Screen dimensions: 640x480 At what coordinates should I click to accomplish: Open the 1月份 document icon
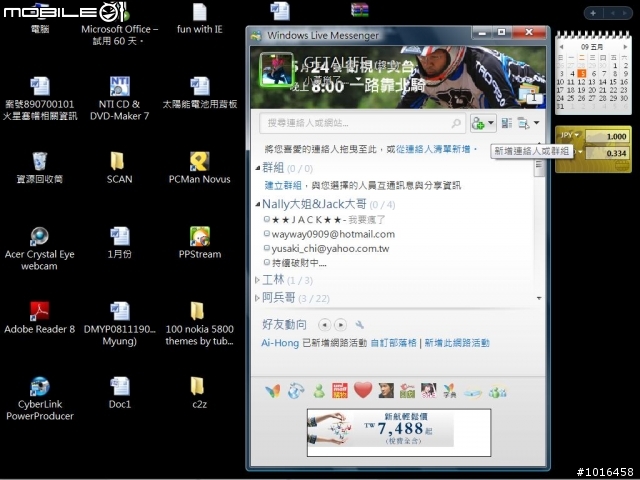(120, 242)
